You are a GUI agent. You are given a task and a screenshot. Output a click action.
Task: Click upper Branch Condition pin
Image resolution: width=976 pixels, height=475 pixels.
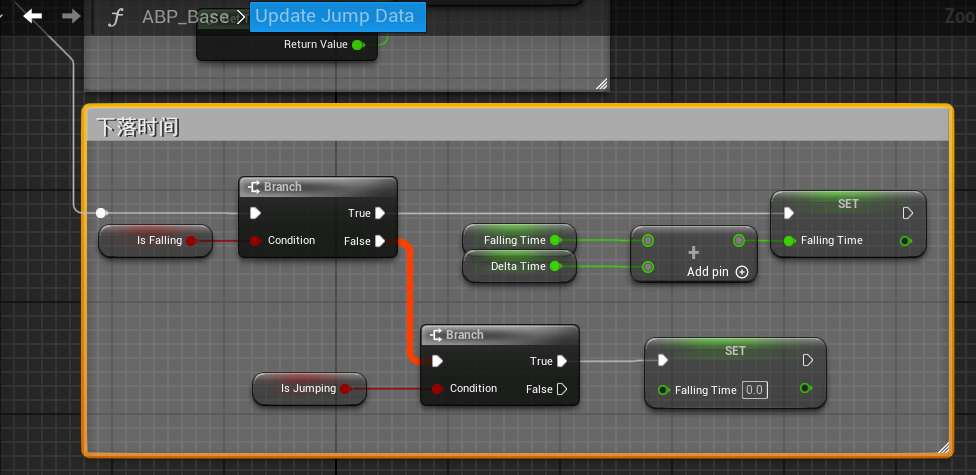[255, 241]
